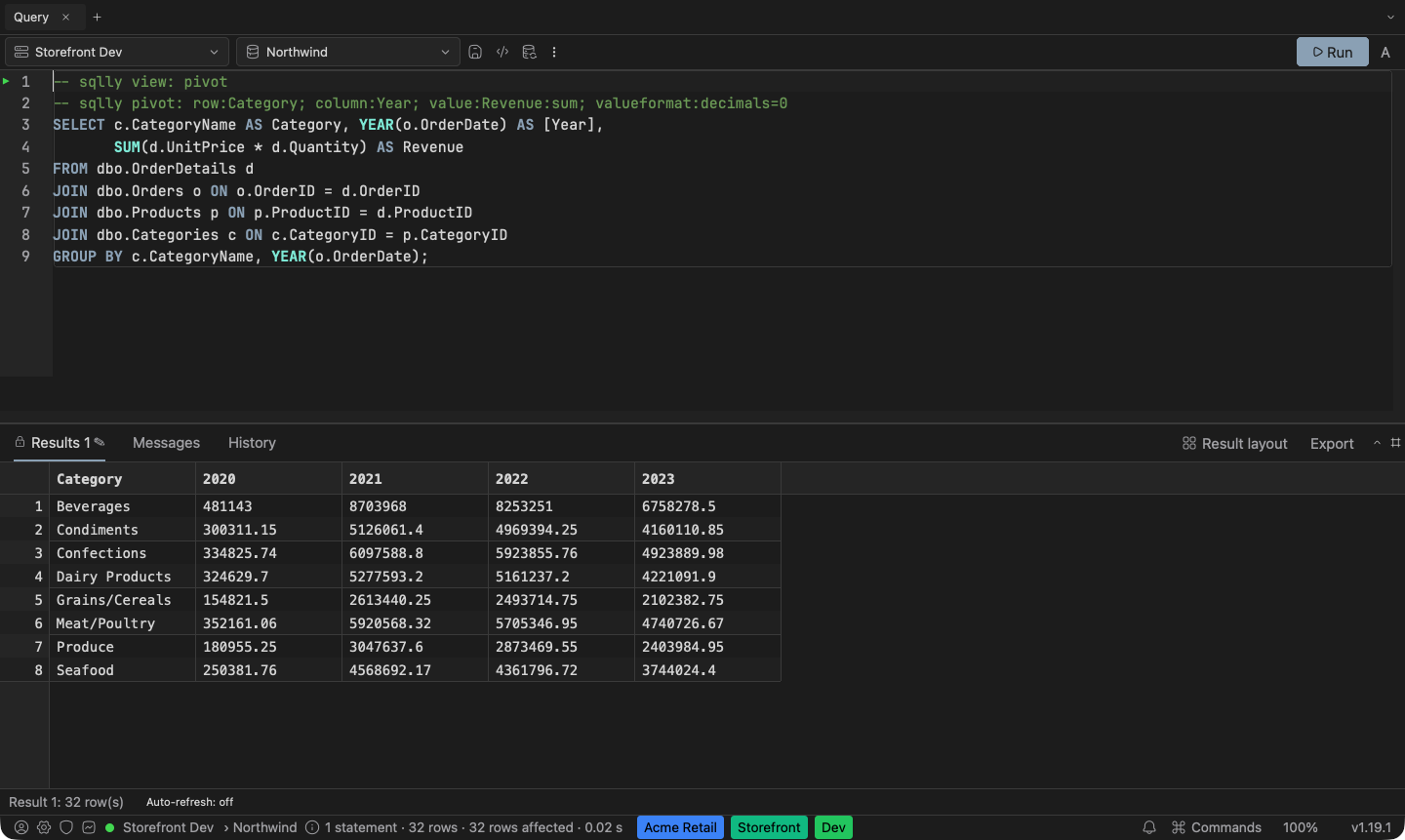Click the Category column header
1405x840 pixels.
click(122, 479)
